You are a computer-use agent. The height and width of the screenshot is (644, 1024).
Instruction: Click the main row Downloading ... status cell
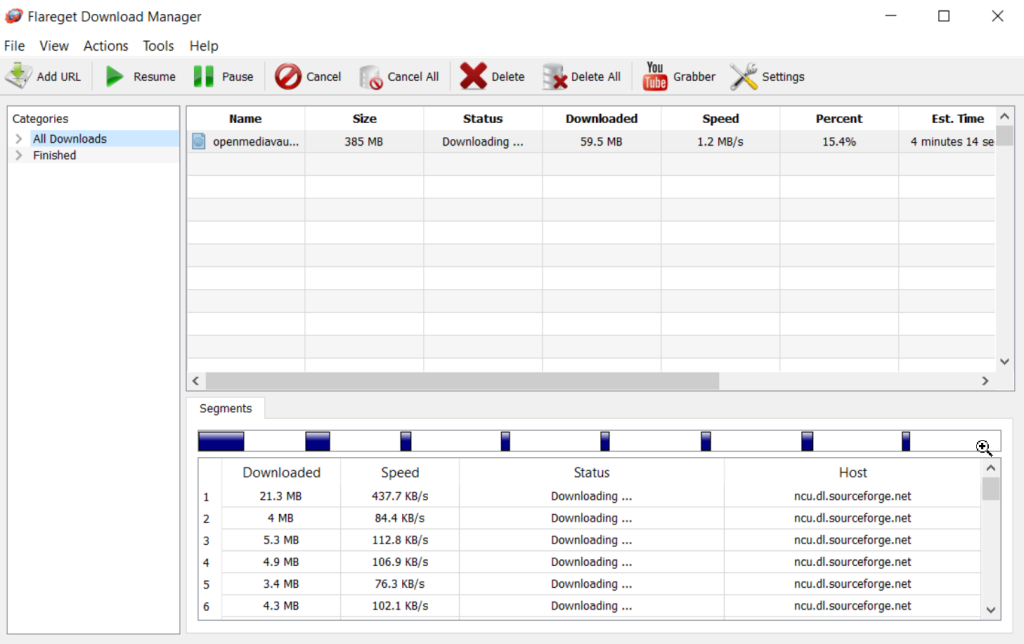[x=483, y=142]
